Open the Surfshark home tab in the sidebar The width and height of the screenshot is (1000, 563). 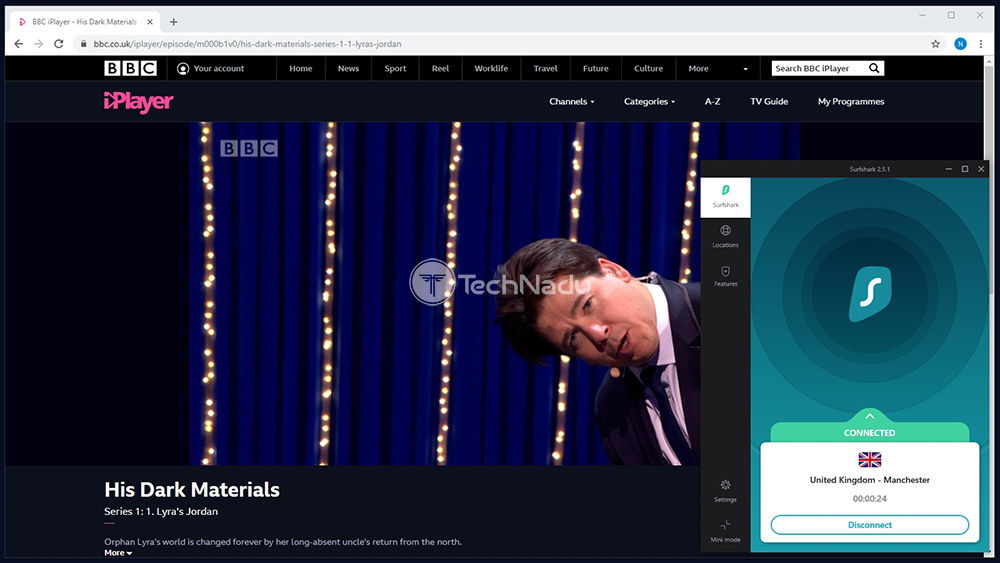(726, 197)
